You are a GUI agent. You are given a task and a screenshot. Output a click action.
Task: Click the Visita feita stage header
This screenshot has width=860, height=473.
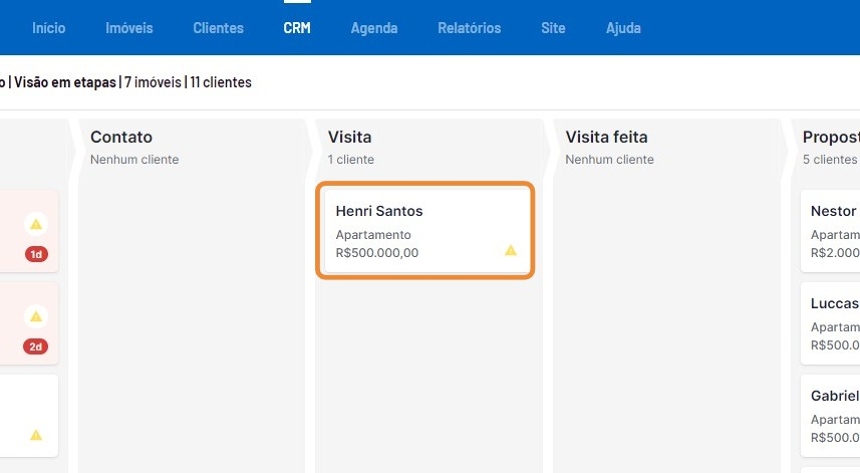tap(607, 137)
